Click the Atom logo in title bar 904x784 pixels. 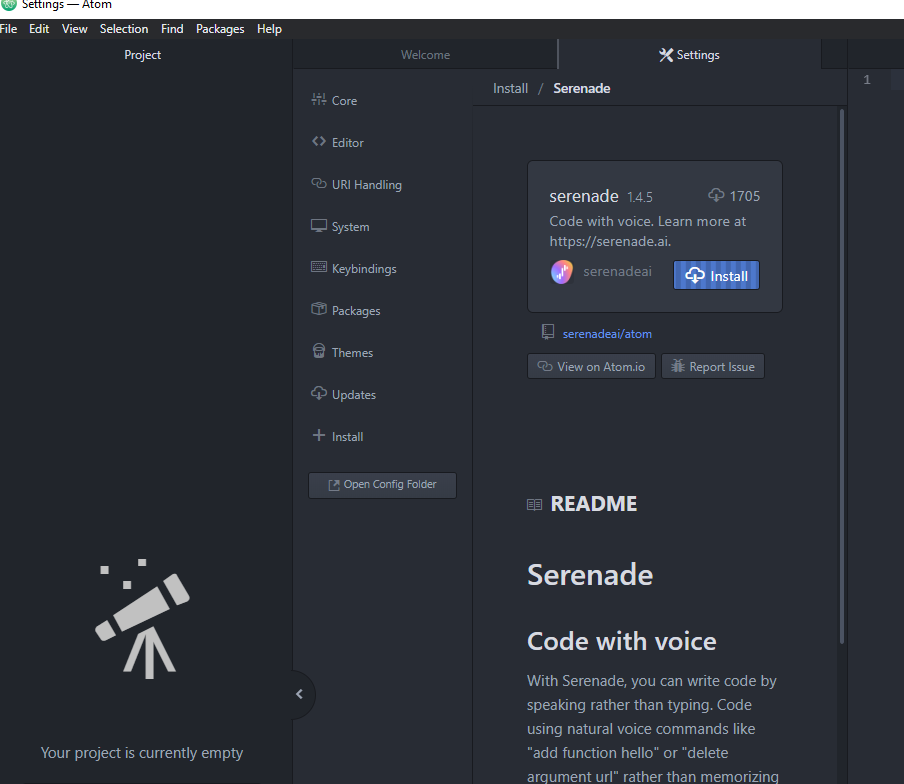[9, 5]
